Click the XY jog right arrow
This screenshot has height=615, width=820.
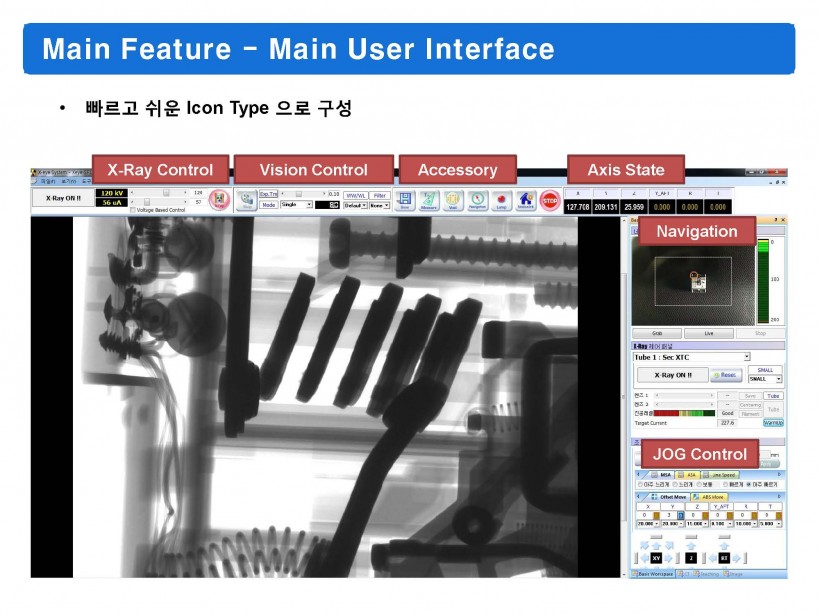[x=668, y=559]
